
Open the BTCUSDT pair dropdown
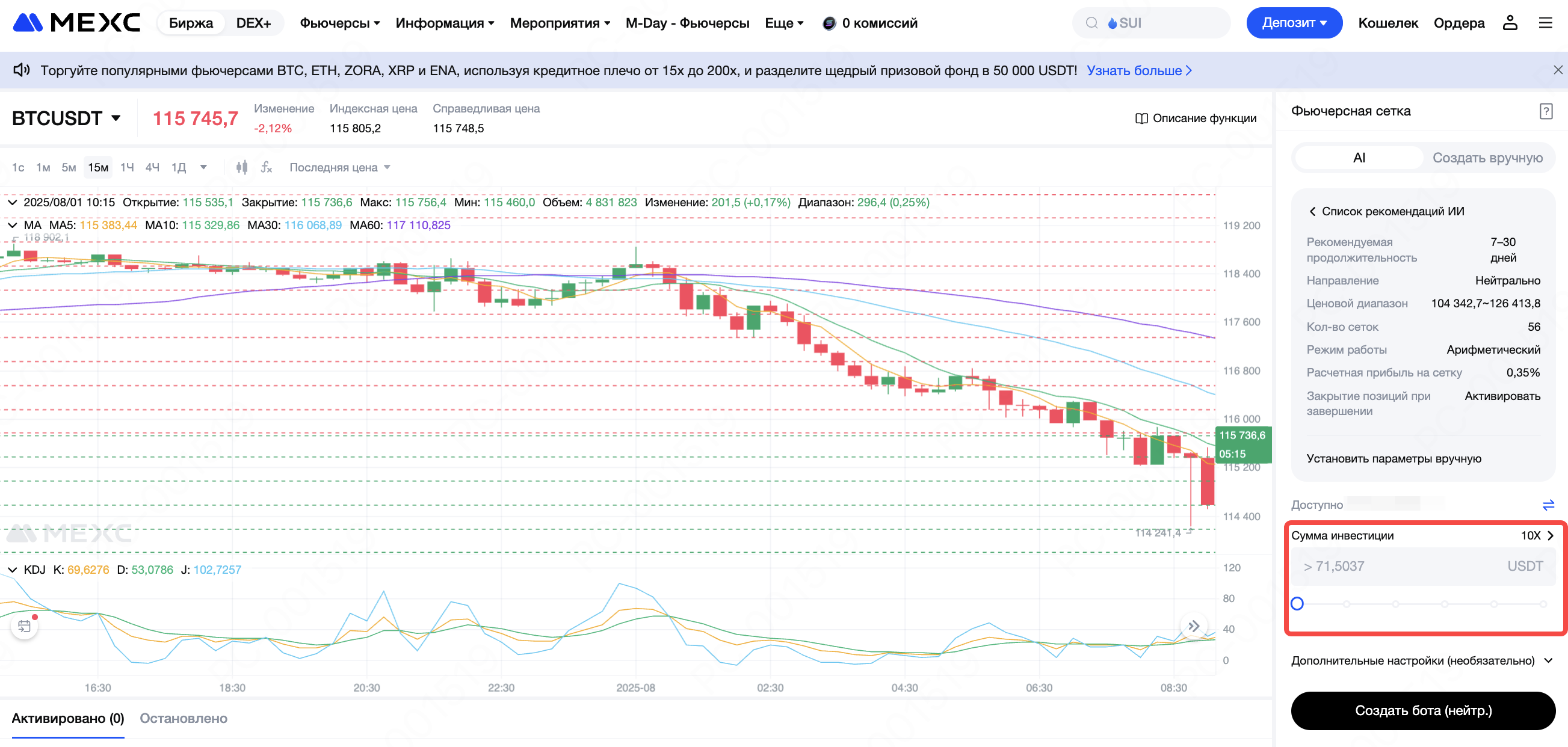coord(66,118)
